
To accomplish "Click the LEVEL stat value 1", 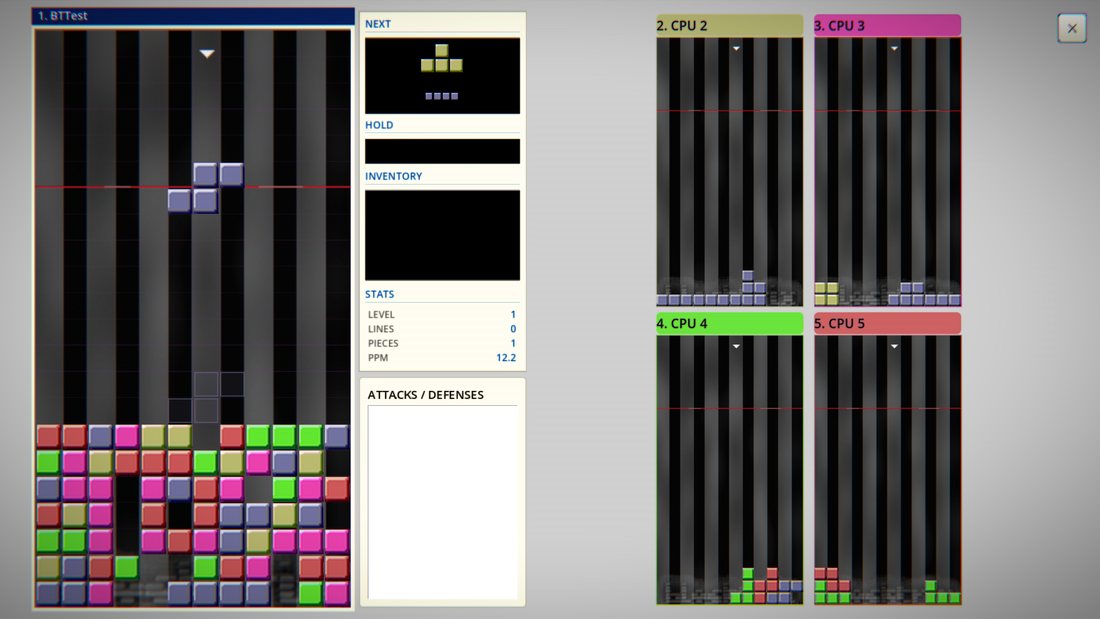I will tap(513, 314).
